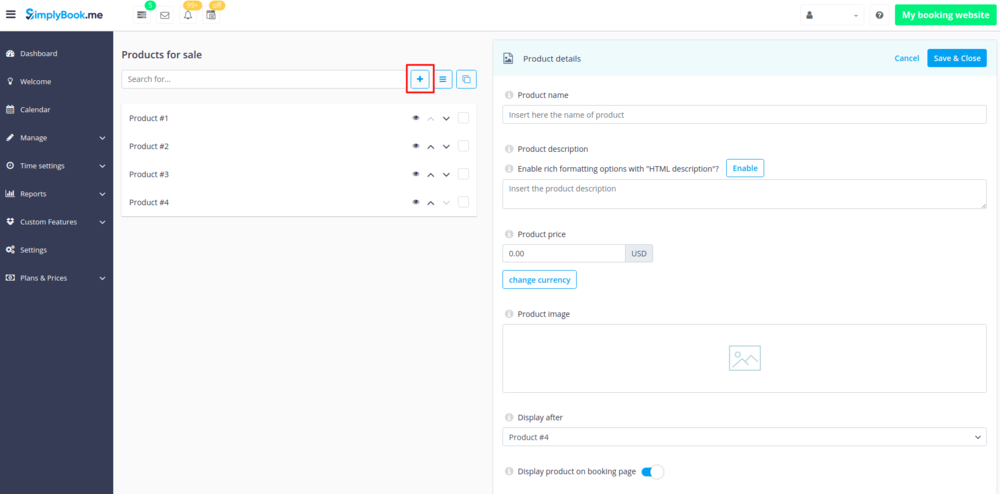Click the list view icon beside search
Viewport: 1000px width, 494px height.
(x=443, y=79)
